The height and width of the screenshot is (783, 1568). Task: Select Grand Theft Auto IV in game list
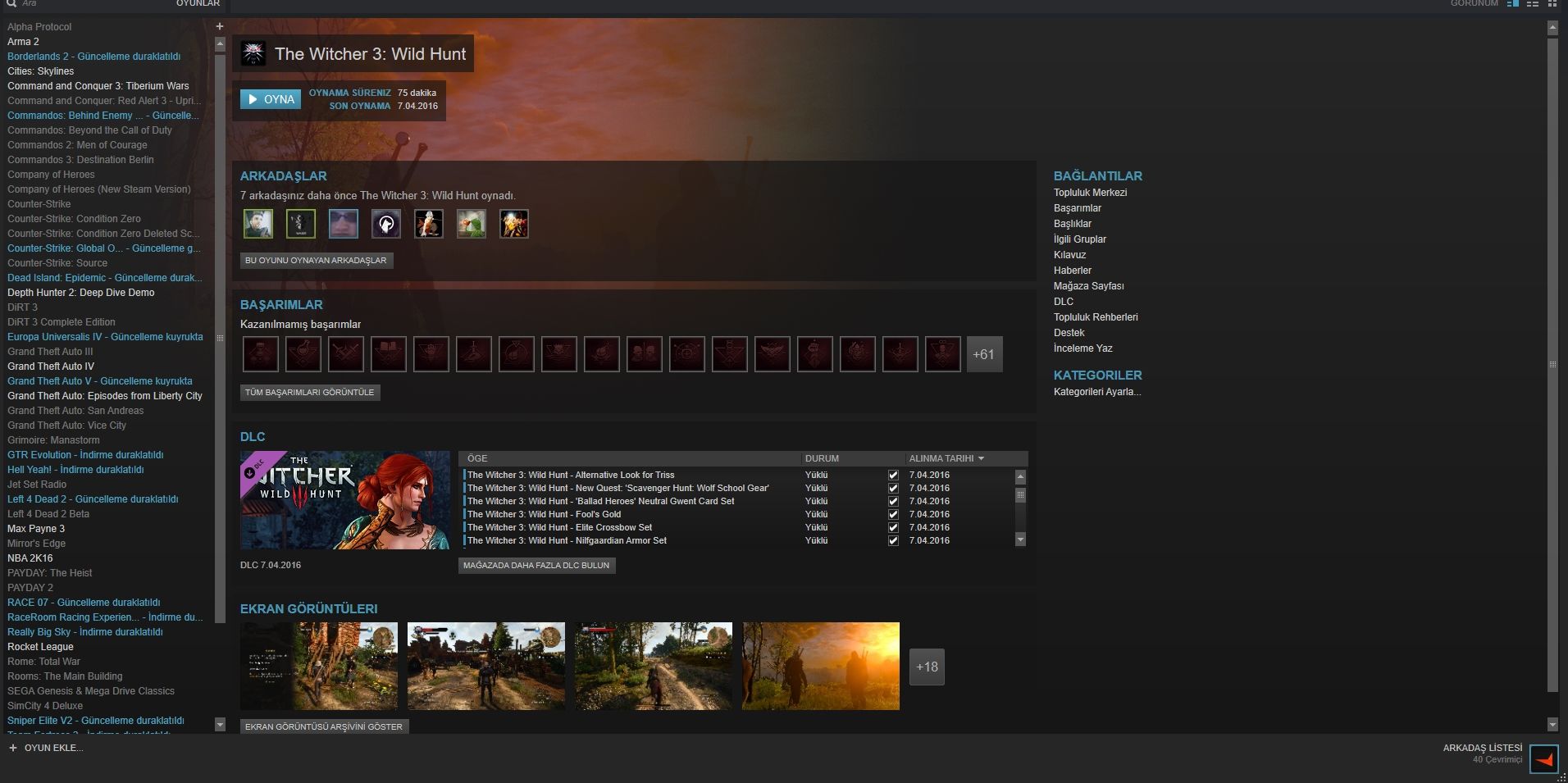pyautogui.click(x=51, y=366)
